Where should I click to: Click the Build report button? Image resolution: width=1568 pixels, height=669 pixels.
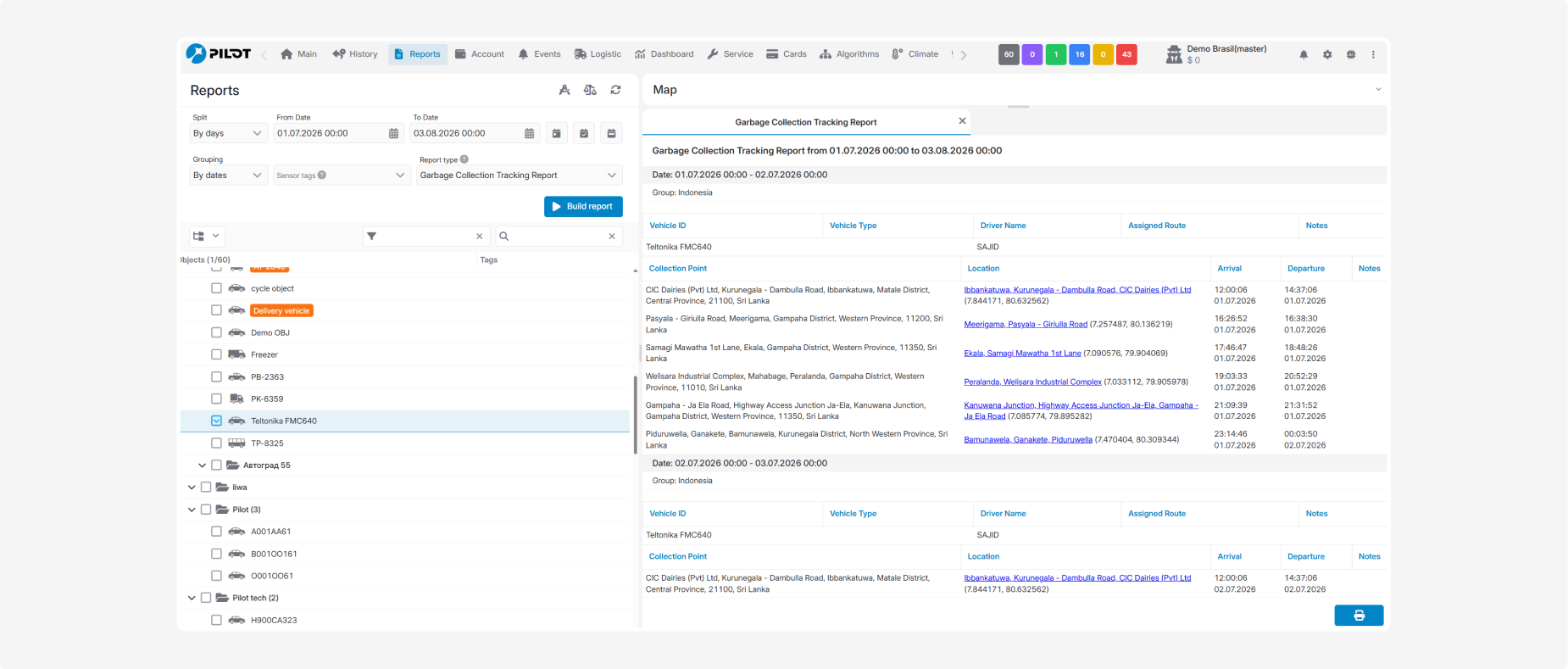[583, 207]
